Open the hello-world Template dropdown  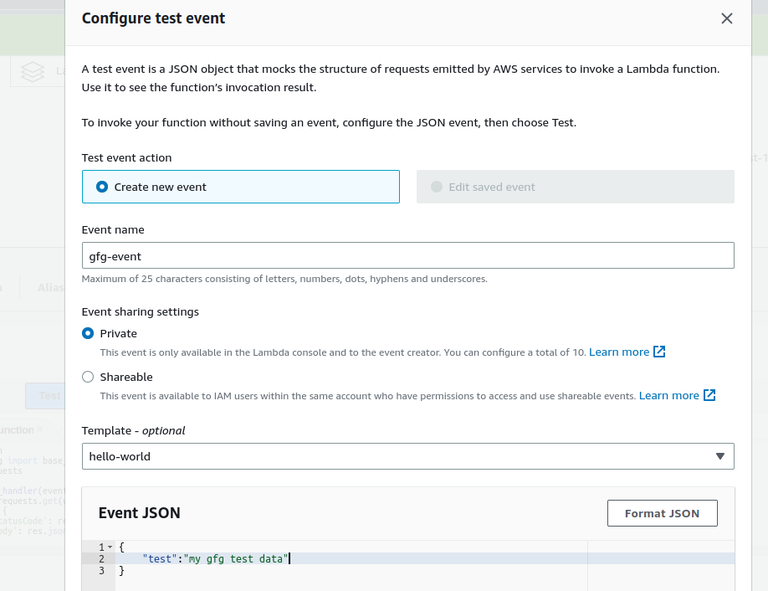click(x=407, y=457)
